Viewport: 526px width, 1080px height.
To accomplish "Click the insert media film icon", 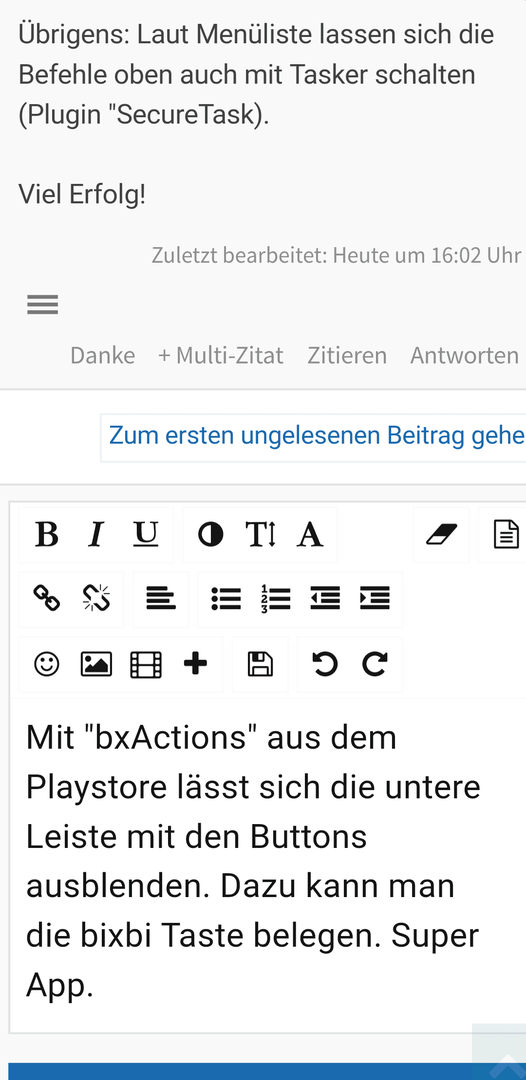I will pos(146,664).
